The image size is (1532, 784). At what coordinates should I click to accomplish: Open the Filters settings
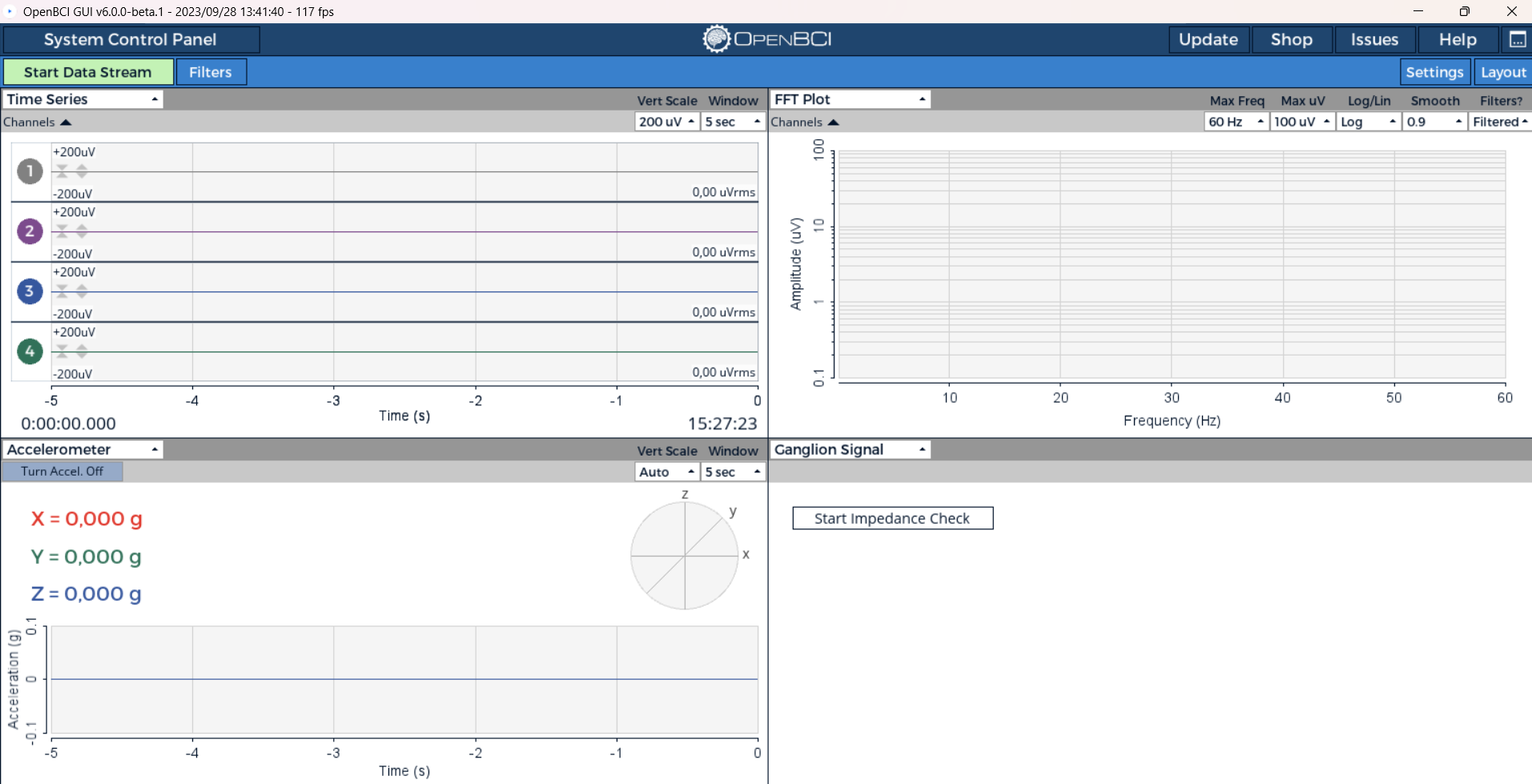[211, 72]
